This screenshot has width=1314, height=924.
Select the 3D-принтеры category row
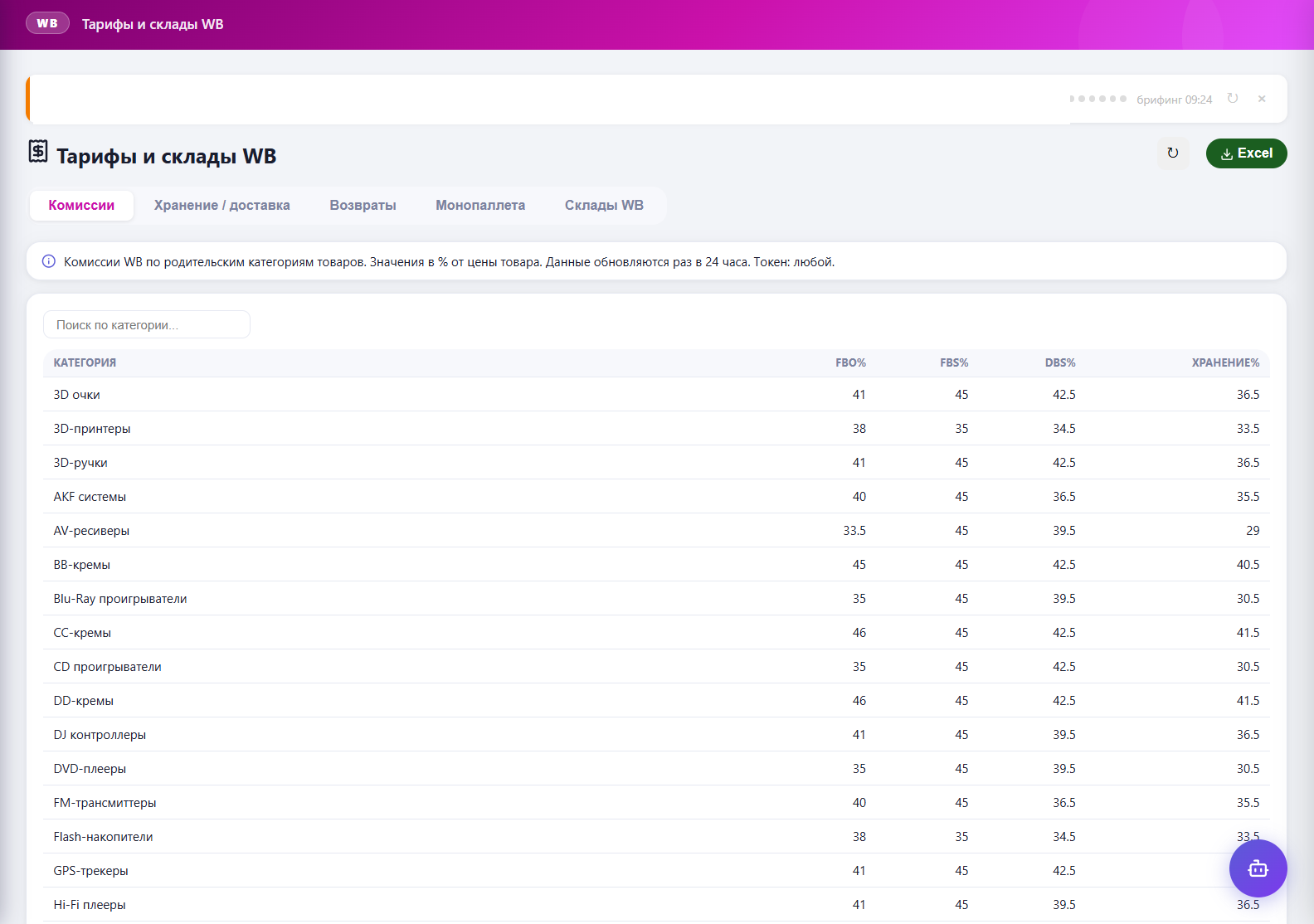pyautogui.click(x=656, y=429)
